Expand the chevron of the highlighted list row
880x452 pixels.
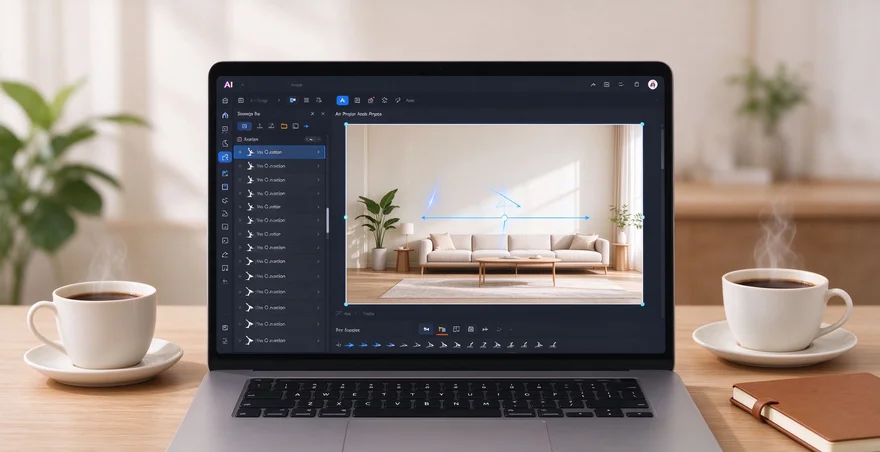318,152
